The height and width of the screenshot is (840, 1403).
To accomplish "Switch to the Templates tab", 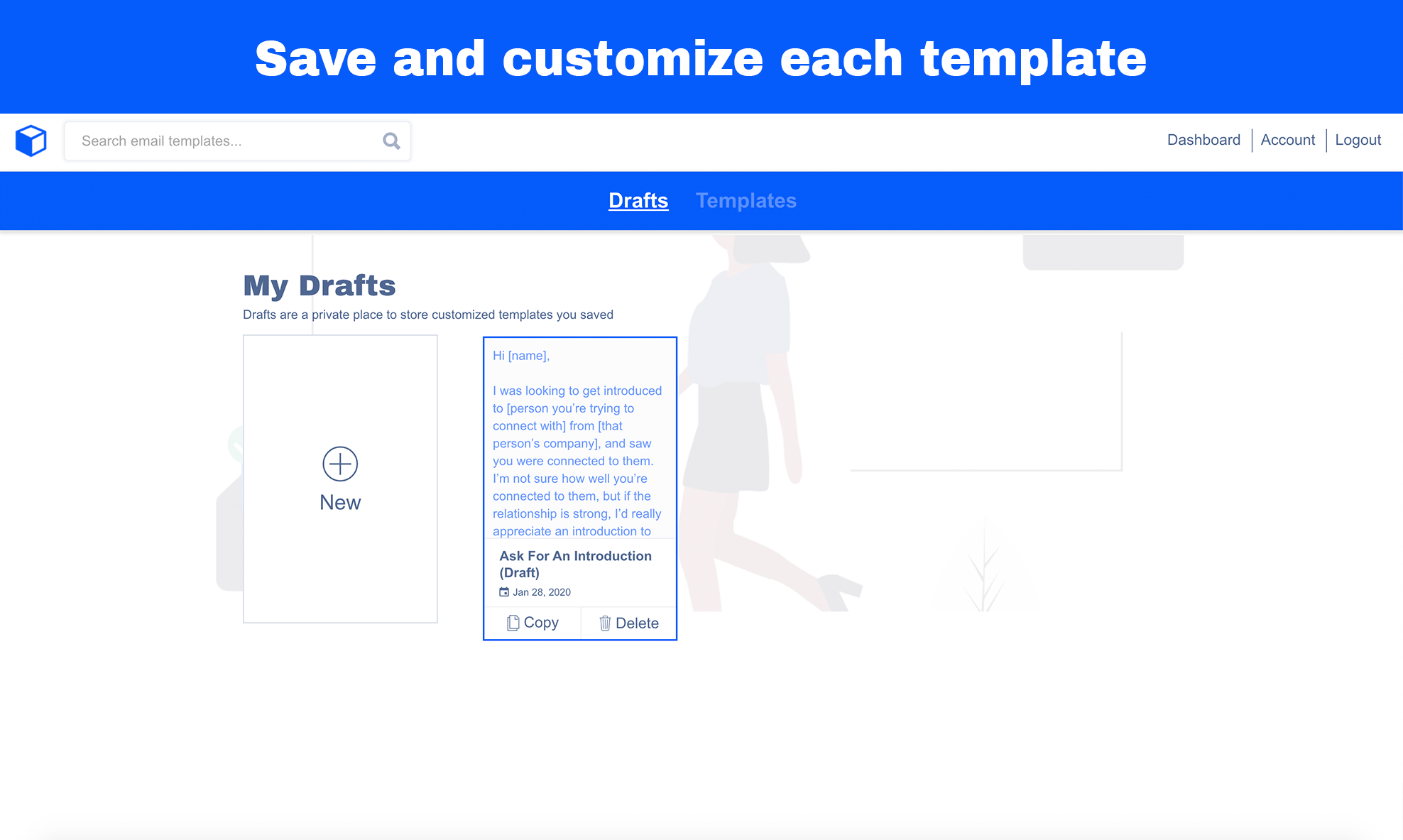I will [x=746, y=200].
